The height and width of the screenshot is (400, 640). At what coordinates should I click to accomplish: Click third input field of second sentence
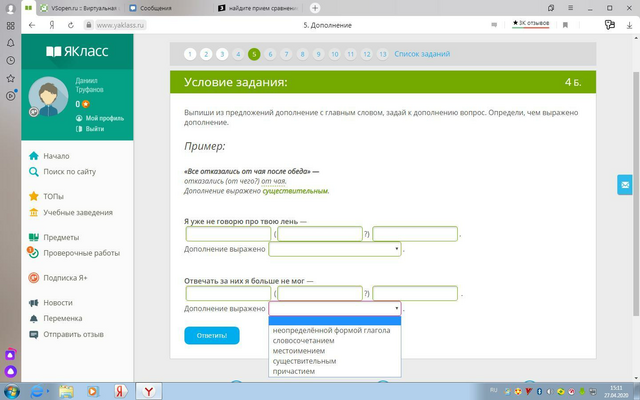pyautogui.click(x=415, y=294)
